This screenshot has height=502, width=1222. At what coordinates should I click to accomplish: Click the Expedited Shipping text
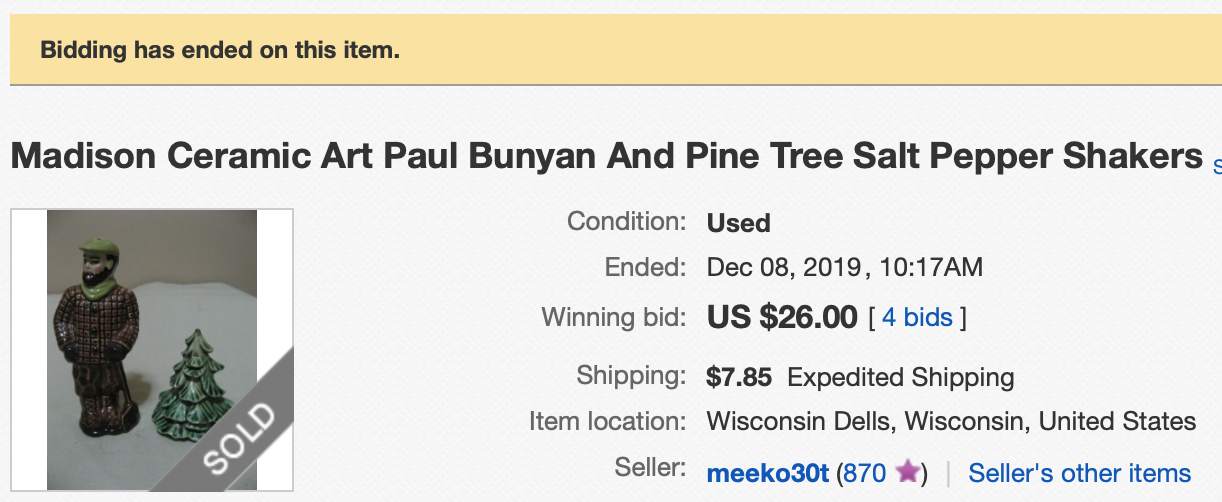(900, 377)
